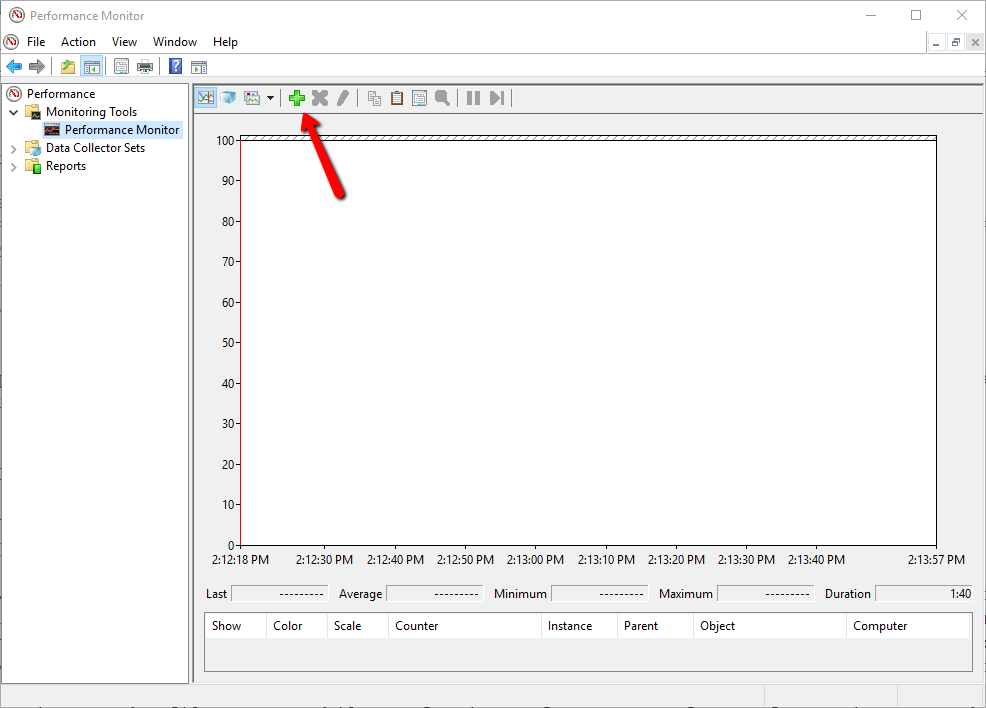Click the Update Data step icon
986x708 pixels.
(497, 98)
